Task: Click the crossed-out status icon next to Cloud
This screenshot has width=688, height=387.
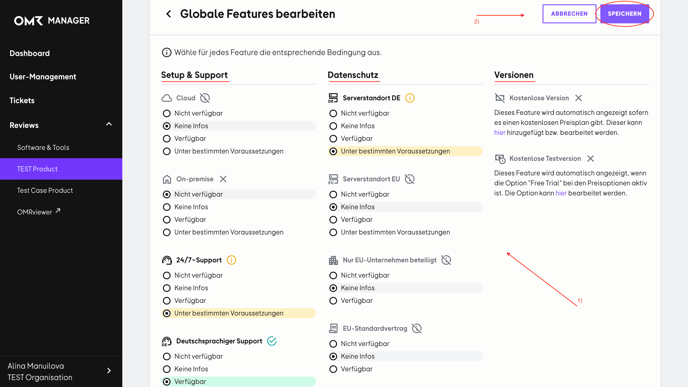Action: pyautogui.click(x=205, y=98)
